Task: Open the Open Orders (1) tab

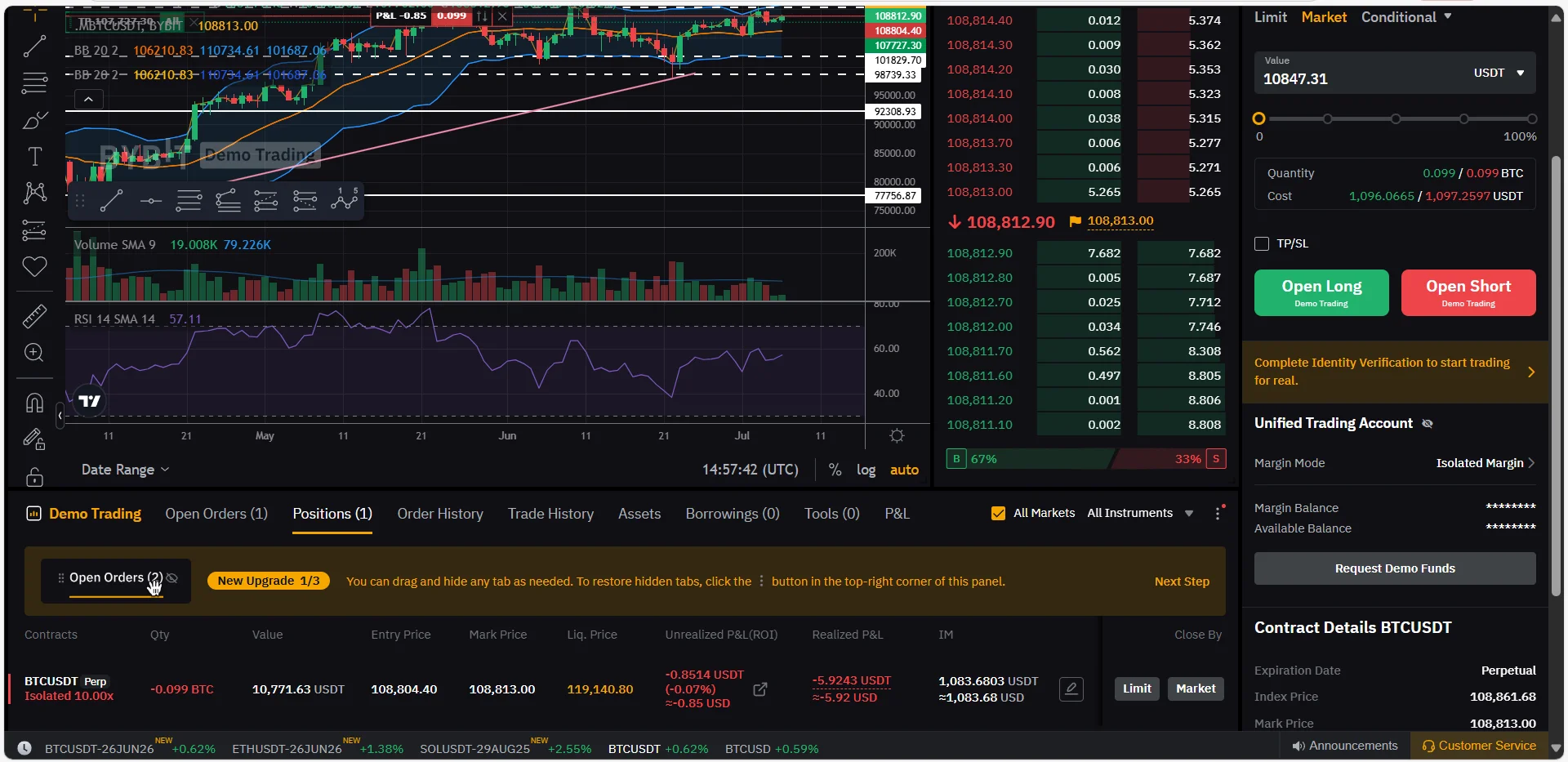Action: click(x=216, y=514)
